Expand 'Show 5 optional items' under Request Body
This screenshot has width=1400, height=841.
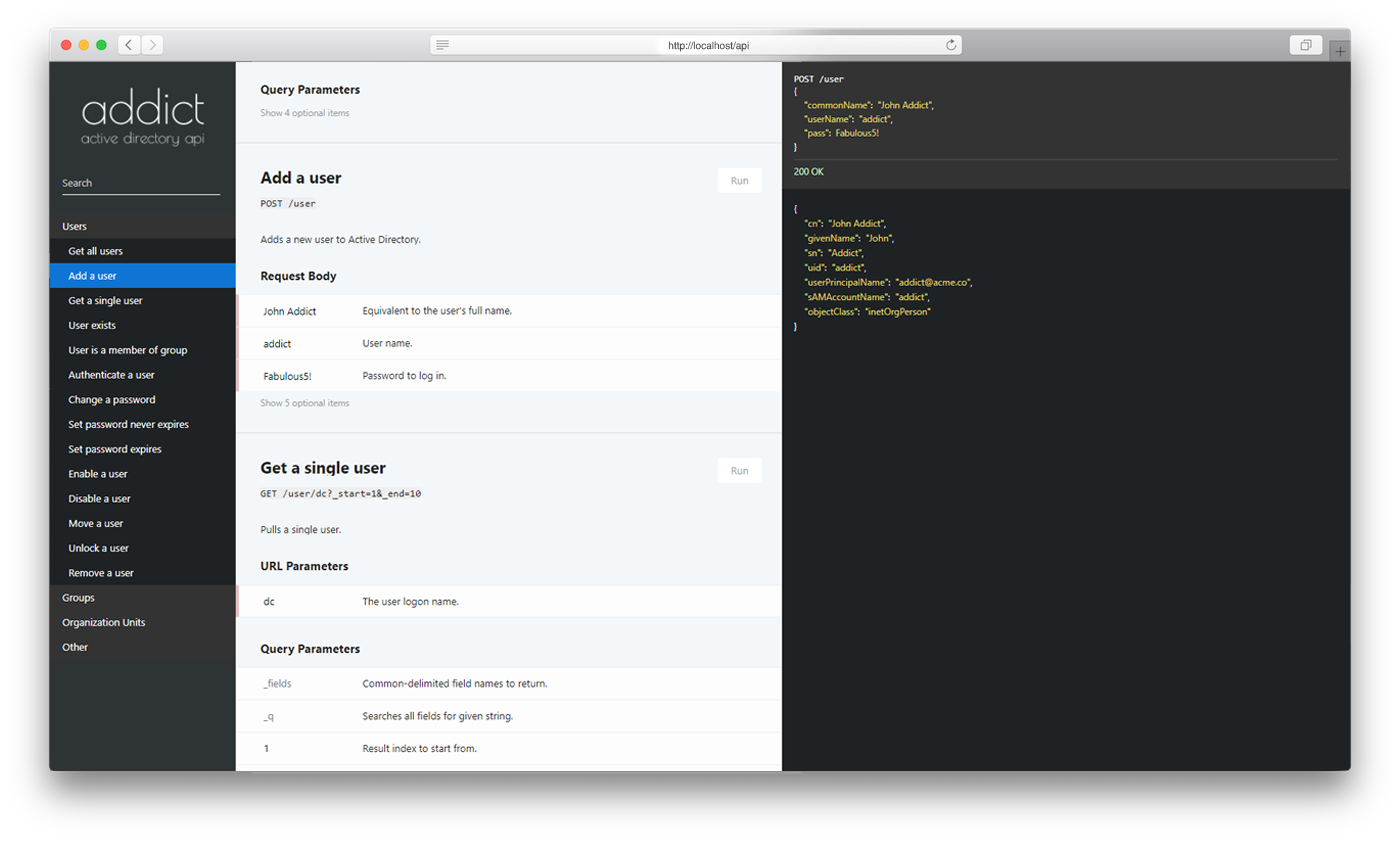[304, 401]
